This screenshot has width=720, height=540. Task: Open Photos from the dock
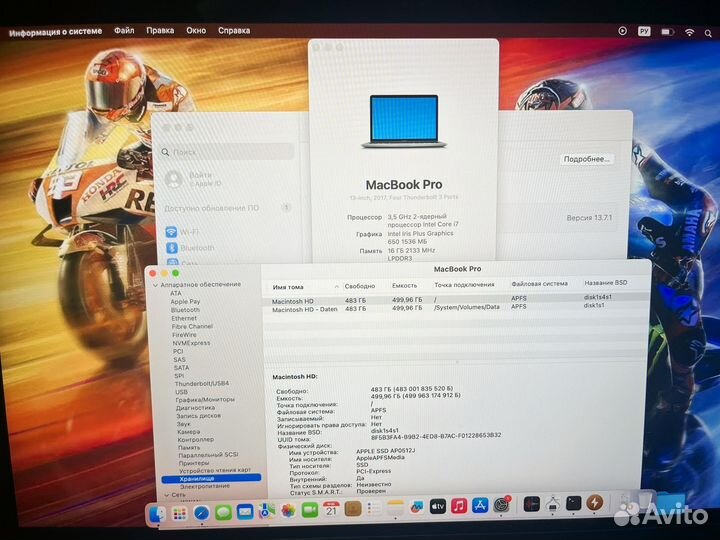[288, 510]
